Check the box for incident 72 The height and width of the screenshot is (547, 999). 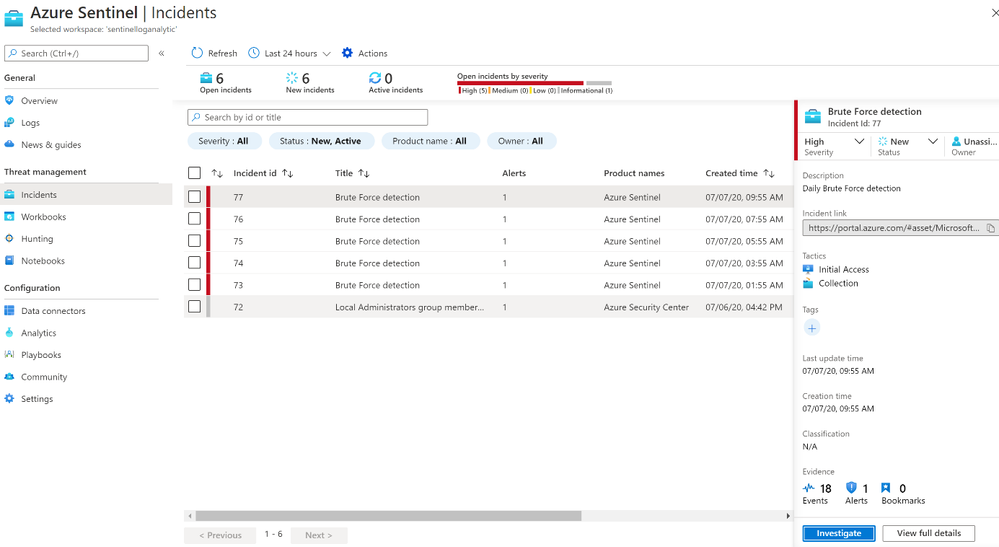coord(194,306)
